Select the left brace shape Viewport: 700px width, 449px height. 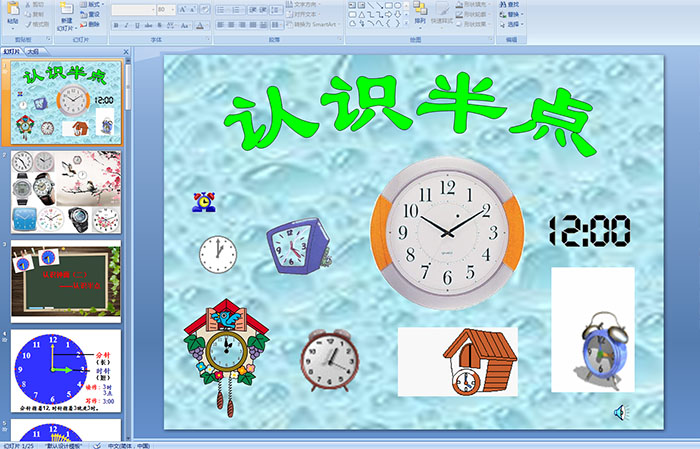coord(388,23)
